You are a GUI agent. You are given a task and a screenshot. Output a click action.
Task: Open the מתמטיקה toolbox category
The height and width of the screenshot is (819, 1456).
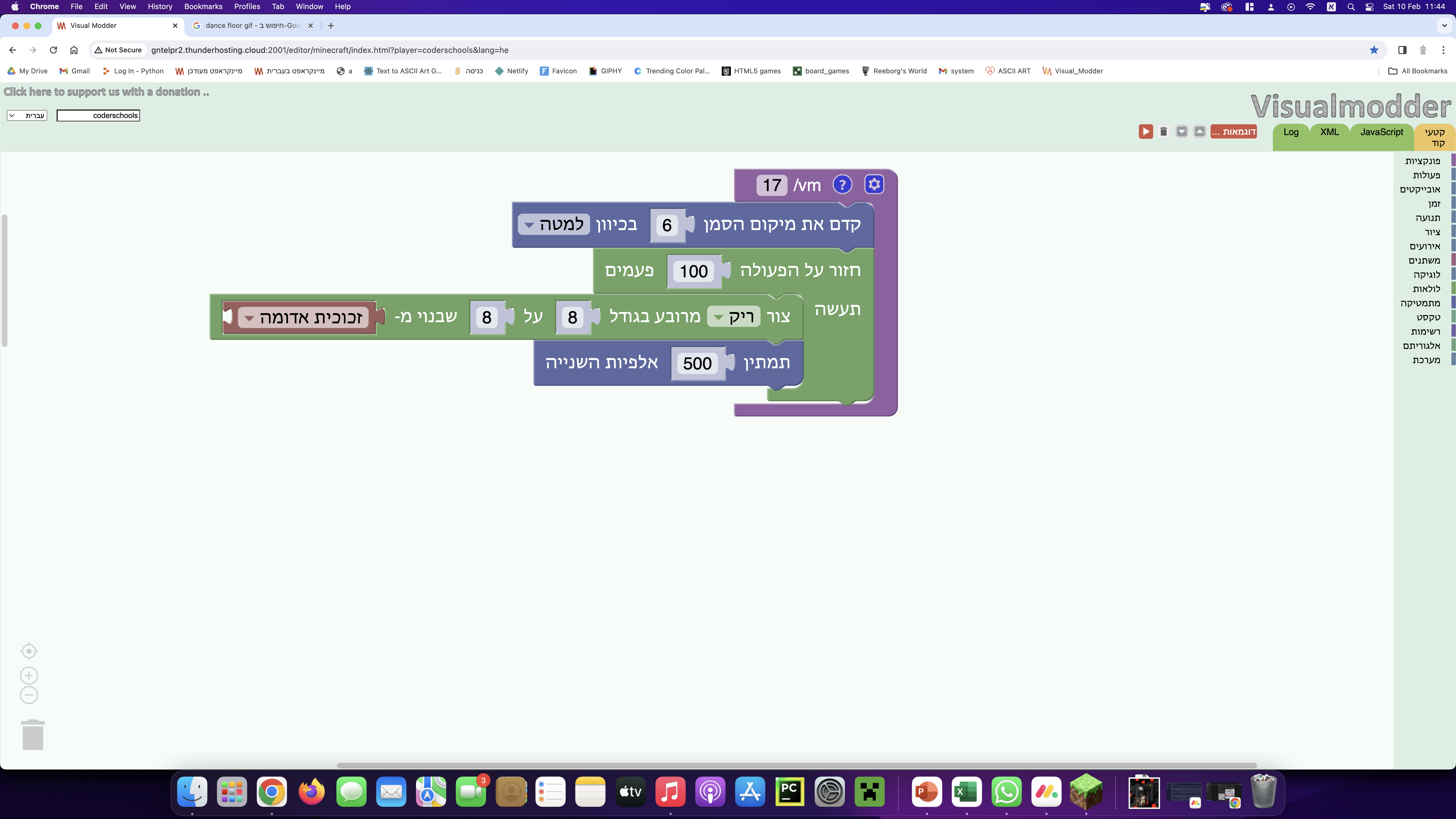click(1420, 303)
